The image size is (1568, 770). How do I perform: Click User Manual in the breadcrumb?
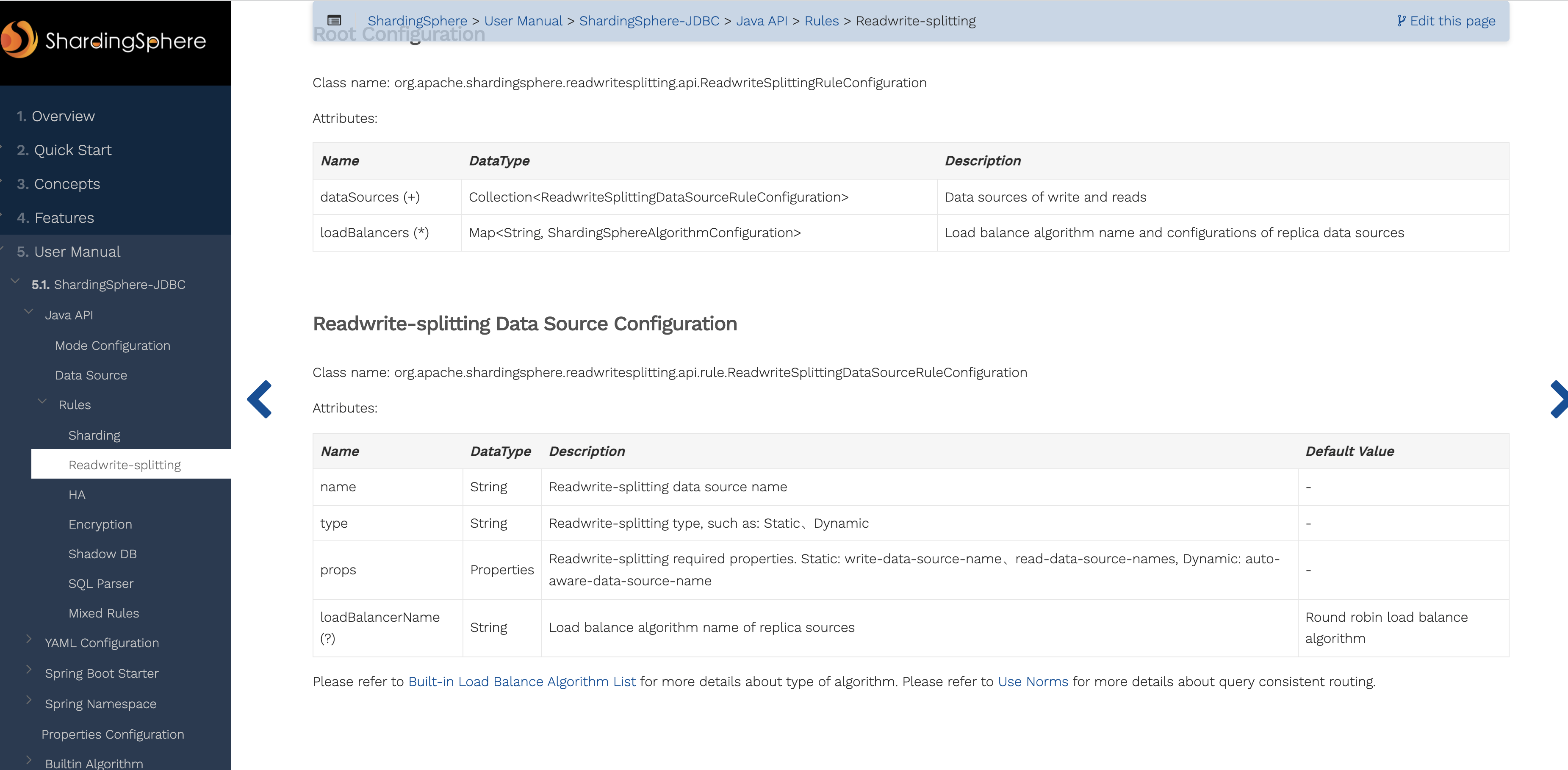coord(523,21)
